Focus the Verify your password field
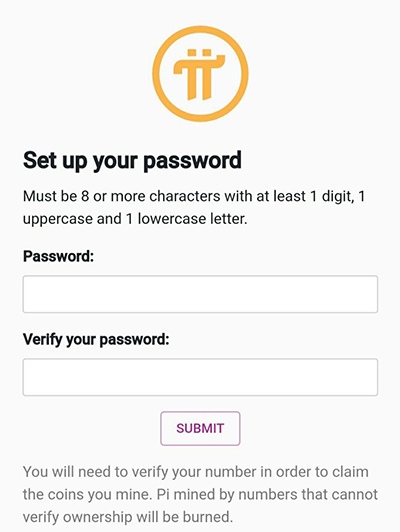Screen dimensions: 400x532 (200, 377)
